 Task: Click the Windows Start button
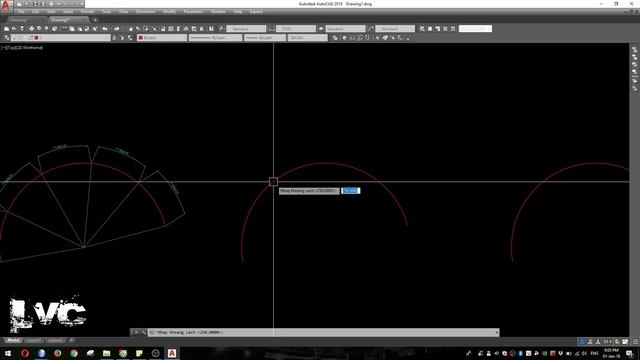pos(7,353)
